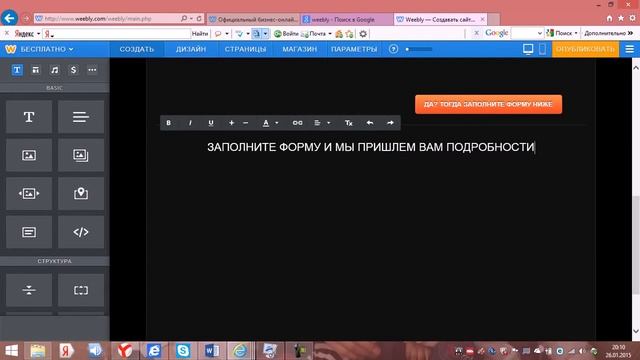
Task: Expand alignment dropdown arrow
Action: pos(329,123)
